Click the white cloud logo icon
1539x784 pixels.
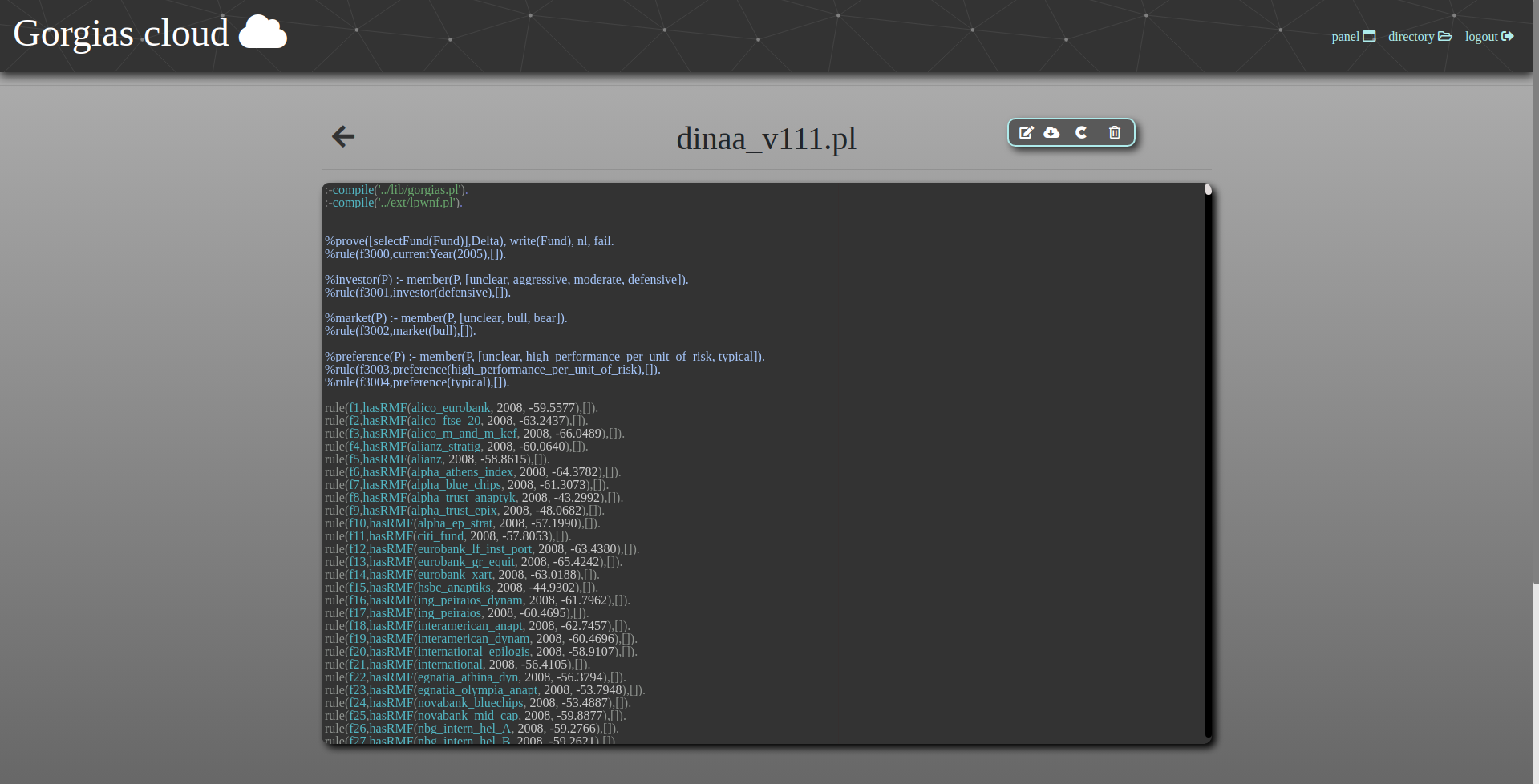tap(263, 33)
